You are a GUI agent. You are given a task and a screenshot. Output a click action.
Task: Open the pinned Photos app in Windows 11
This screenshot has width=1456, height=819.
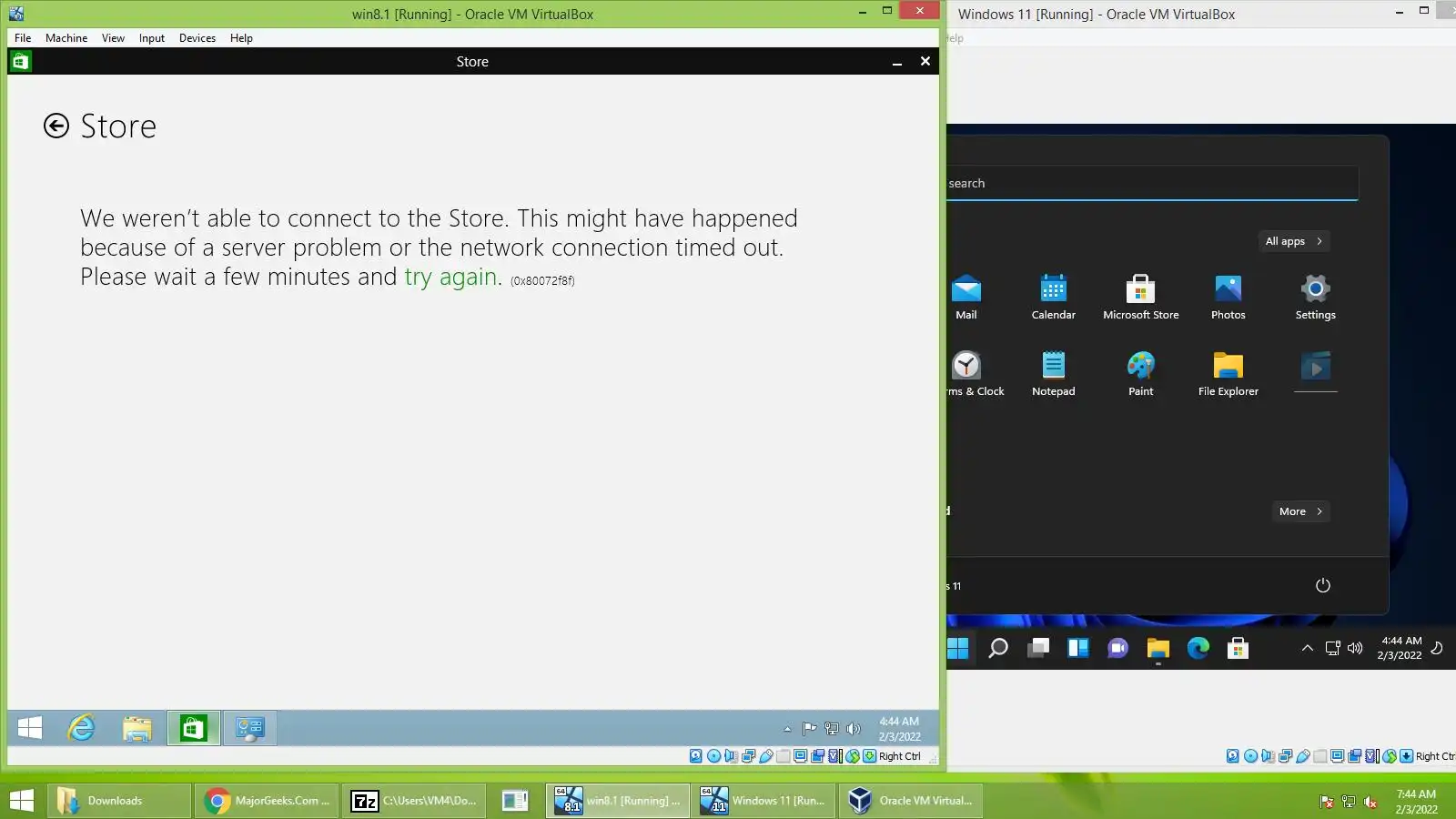pyautogui.click(x=1228, y=298)
